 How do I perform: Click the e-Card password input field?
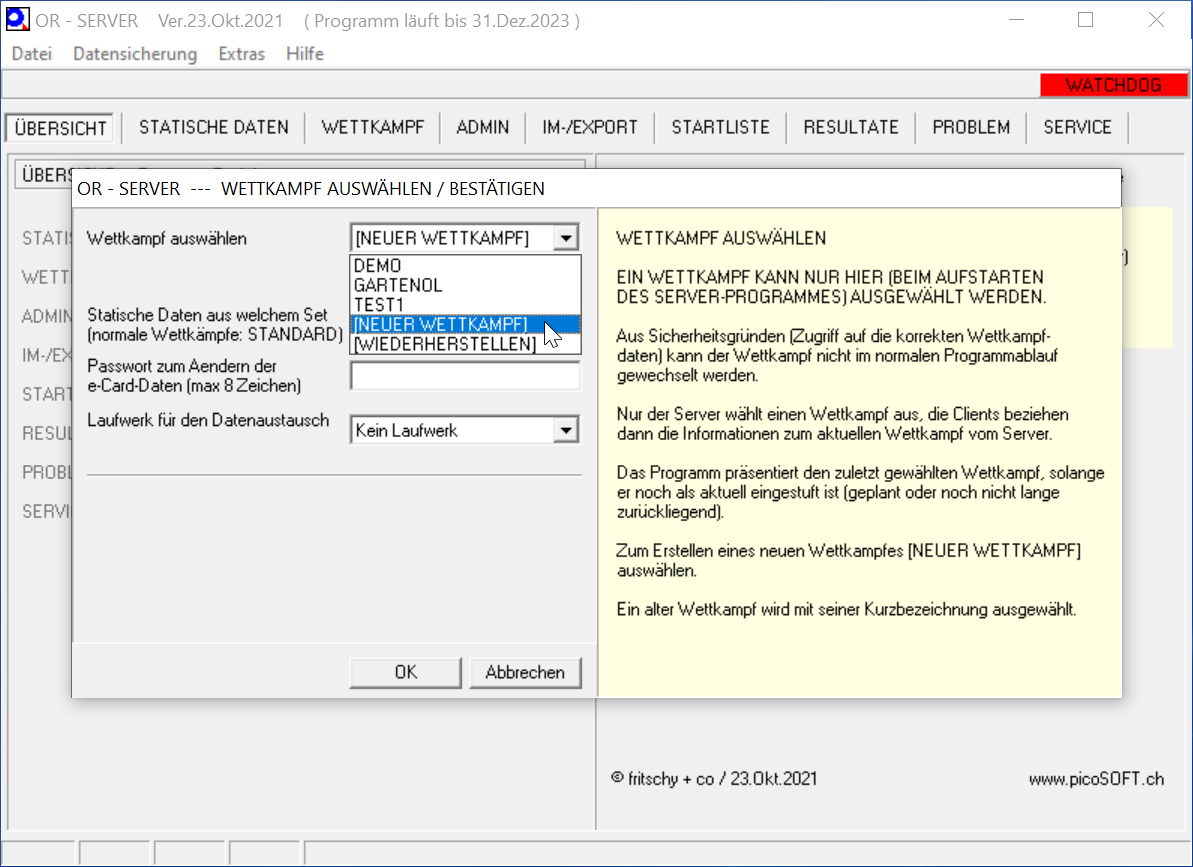[x=465, y=376]
